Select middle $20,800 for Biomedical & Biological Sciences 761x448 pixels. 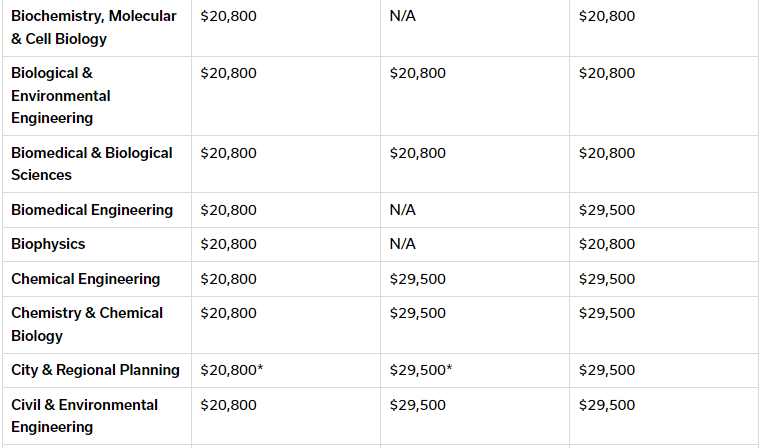tap(417, 153)
